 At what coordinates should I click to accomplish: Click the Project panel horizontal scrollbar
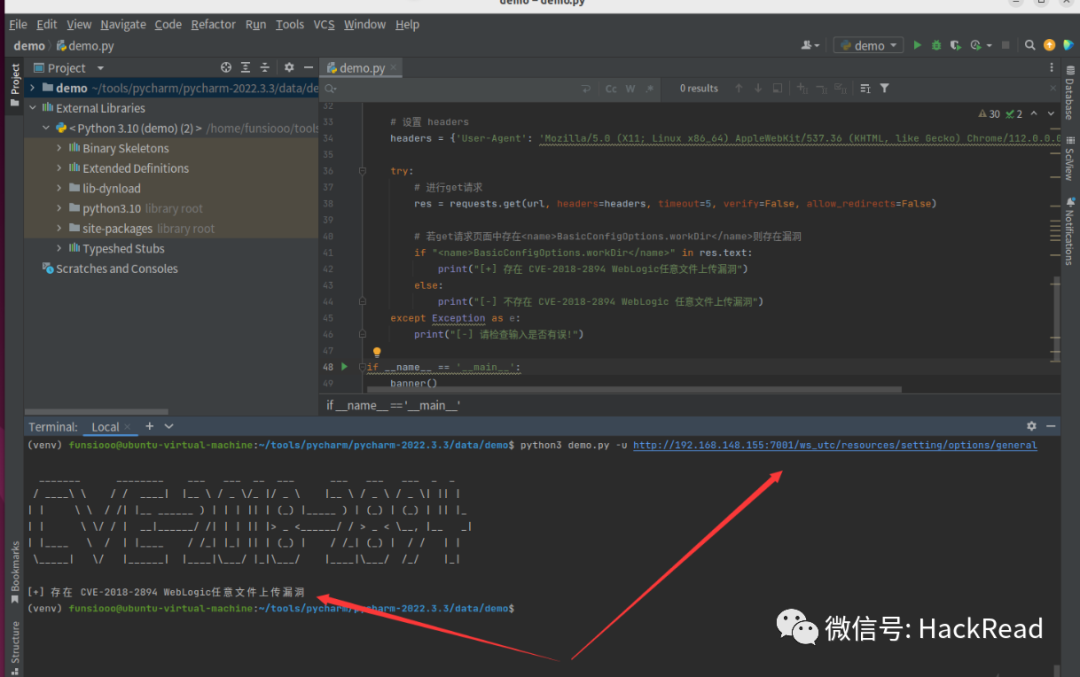[x=96, y=412]
